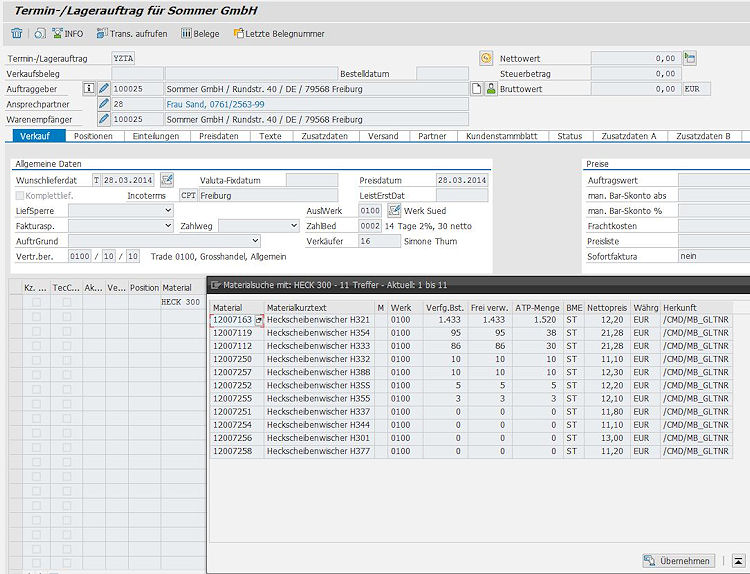Screen dimensions: 750x574
Task: Click pencil edit icon for Ansprechpartner
Action: (103, 104)
